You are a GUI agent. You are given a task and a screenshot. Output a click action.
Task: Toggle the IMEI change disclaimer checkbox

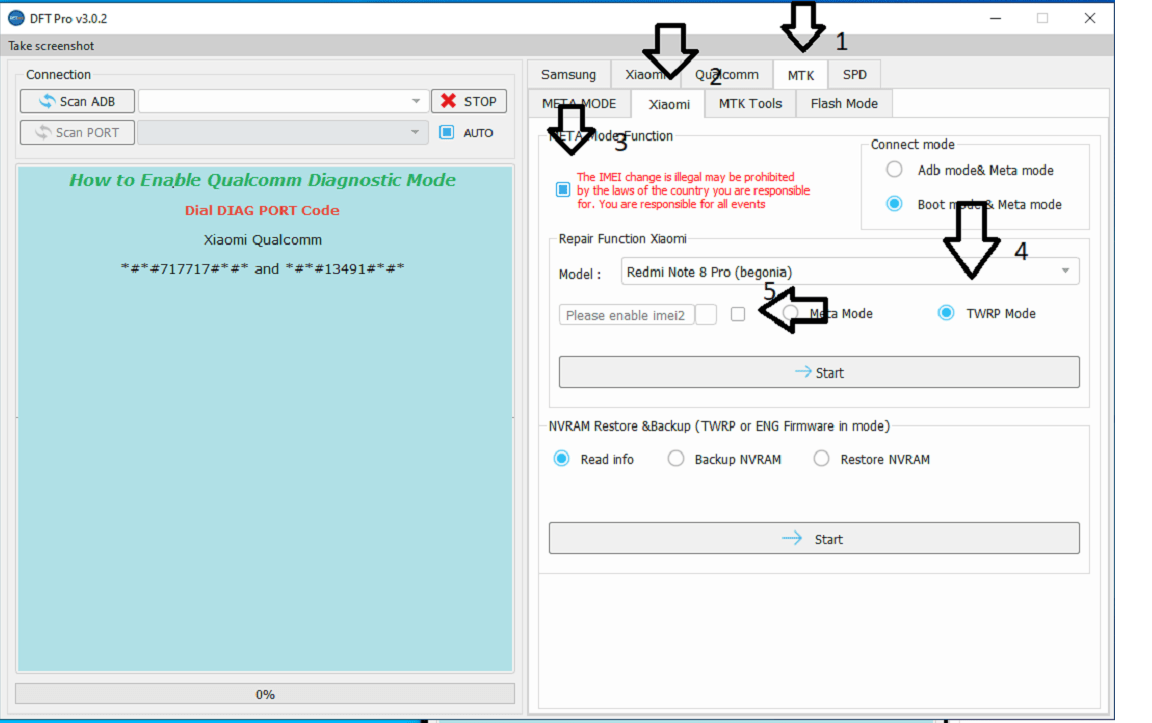point(563,190)
